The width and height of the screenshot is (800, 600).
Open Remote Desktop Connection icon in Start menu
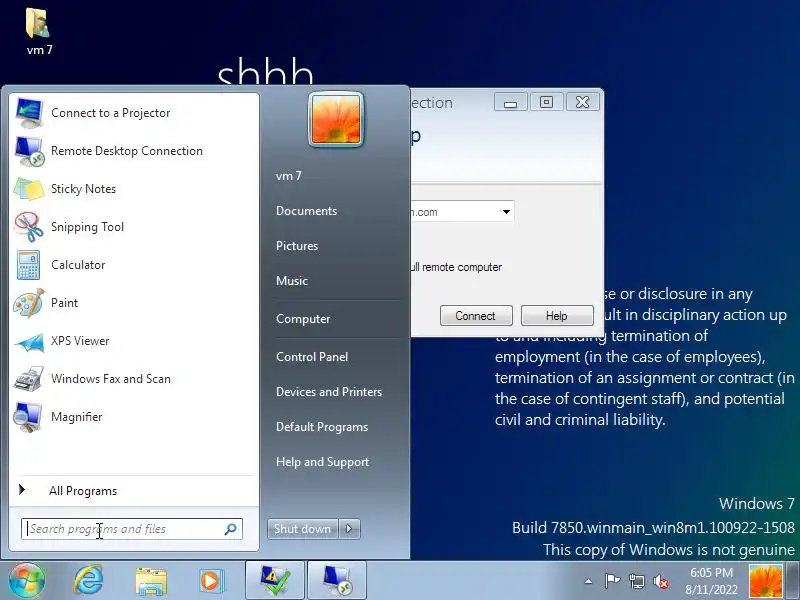tap(29, 151)
